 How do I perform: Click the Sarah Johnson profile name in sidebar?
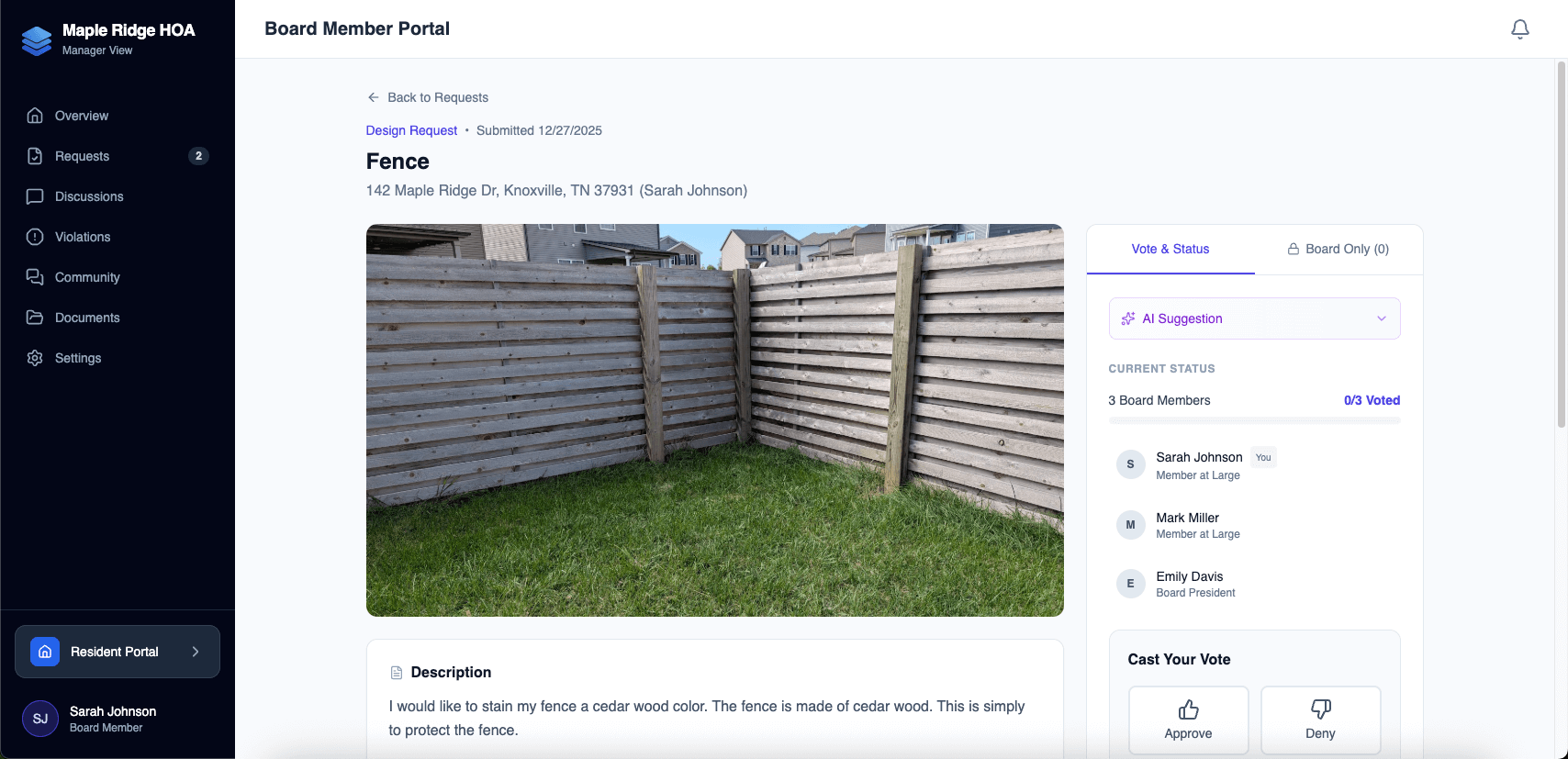[113, 711]
